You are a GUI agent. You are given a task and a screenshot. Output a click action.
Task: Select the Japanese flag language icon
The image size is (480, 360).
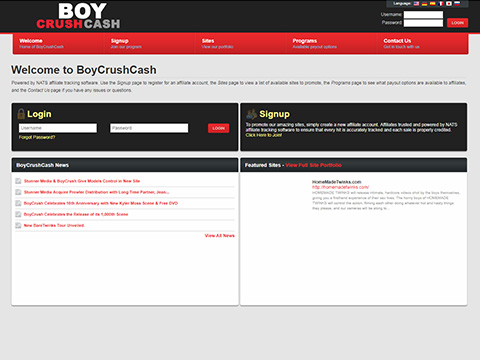449,4
